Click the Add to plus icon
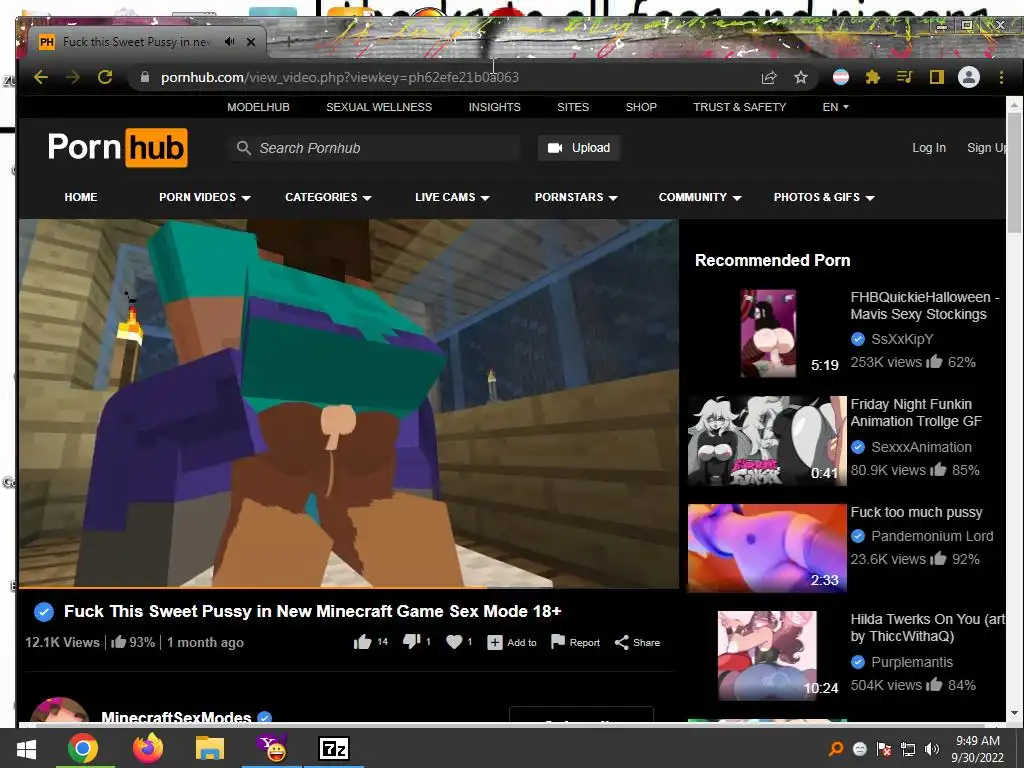The height and width of the screenshot is (768, 1024). (x=494, y=643)
